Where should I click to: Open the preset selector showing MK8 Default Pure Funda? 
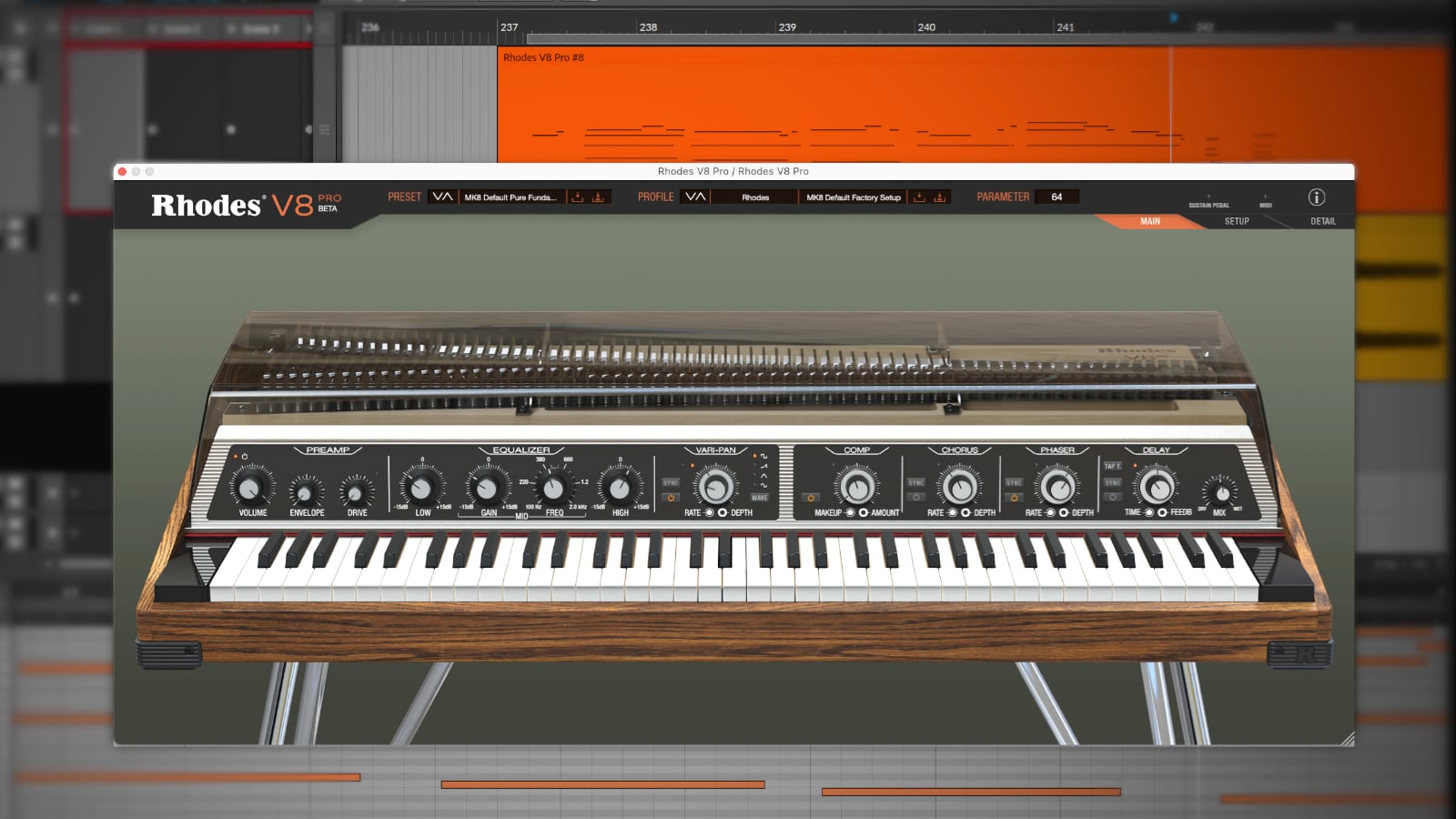(512, 197)
